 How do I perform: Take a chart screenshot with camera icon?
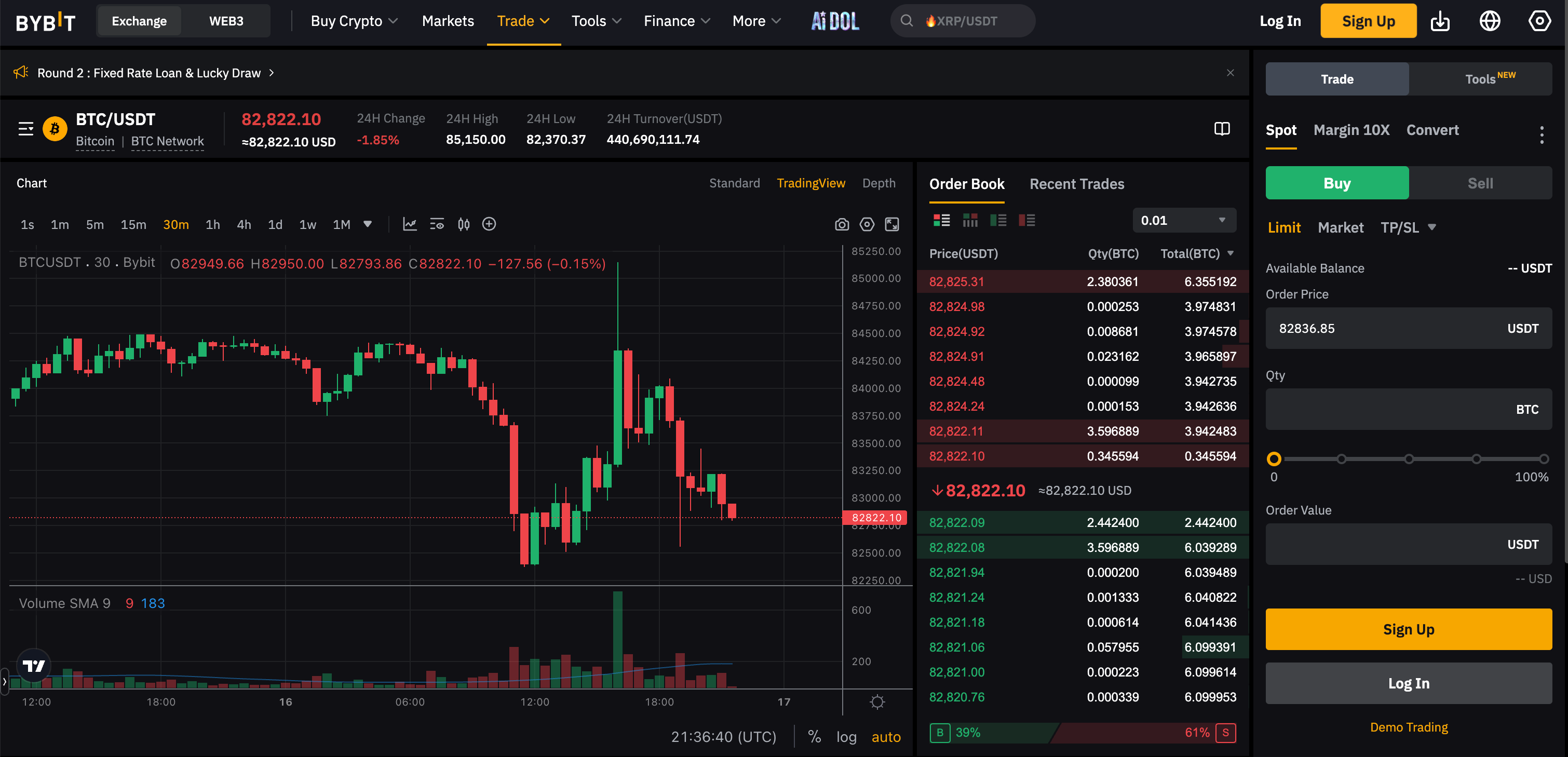(841, 224)
